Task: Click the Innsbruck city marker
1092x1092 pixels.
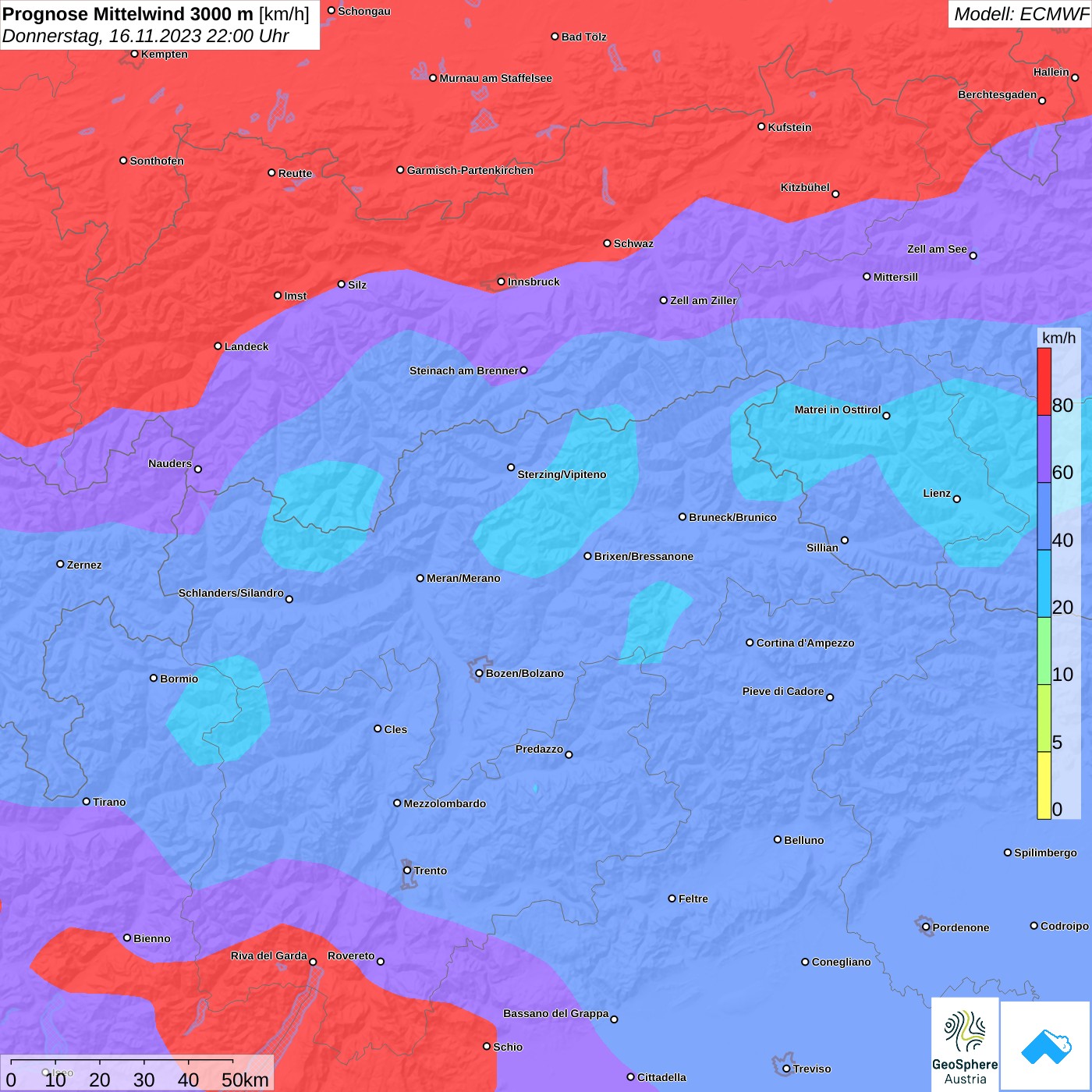Action: 502,282
